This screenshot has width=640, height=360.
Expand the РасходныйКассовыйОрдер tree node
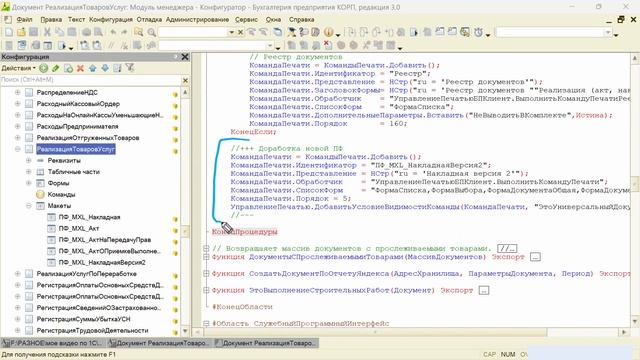18,104
